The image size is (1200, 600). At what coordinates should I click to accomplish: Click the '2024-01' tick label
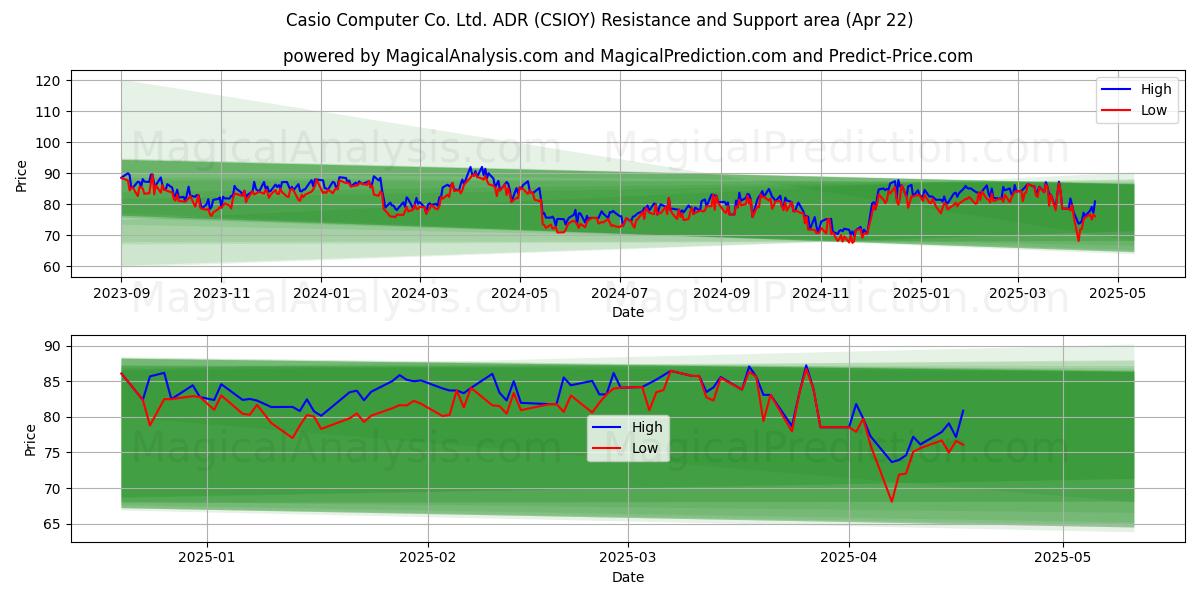pos(321,294)
